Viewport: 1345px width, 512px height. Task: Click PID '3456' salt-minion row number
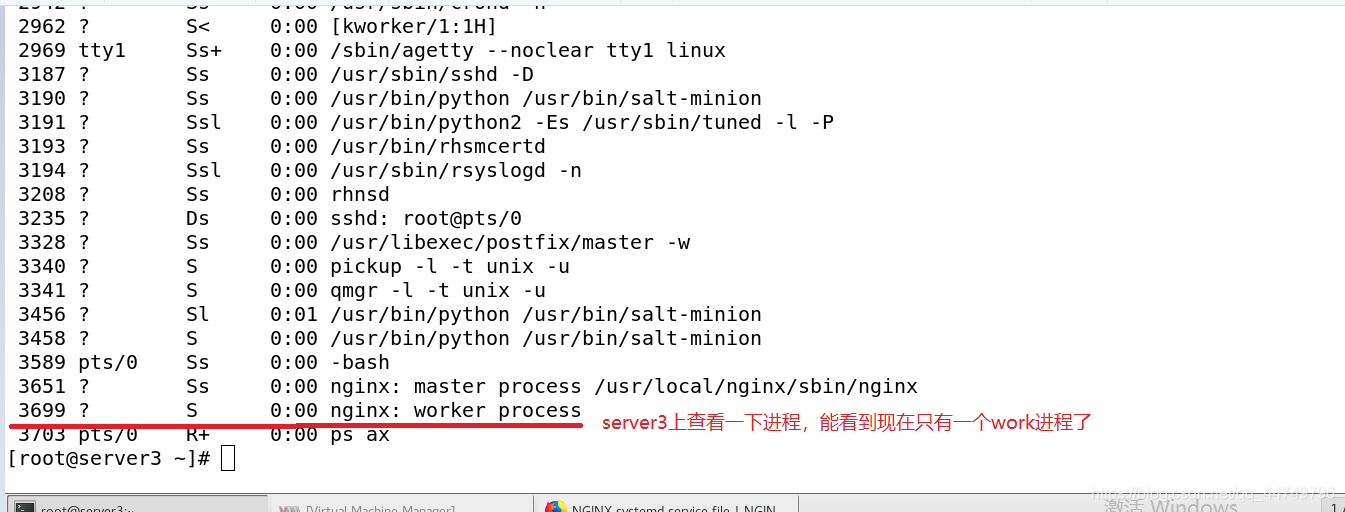click(x=42, y=315)
